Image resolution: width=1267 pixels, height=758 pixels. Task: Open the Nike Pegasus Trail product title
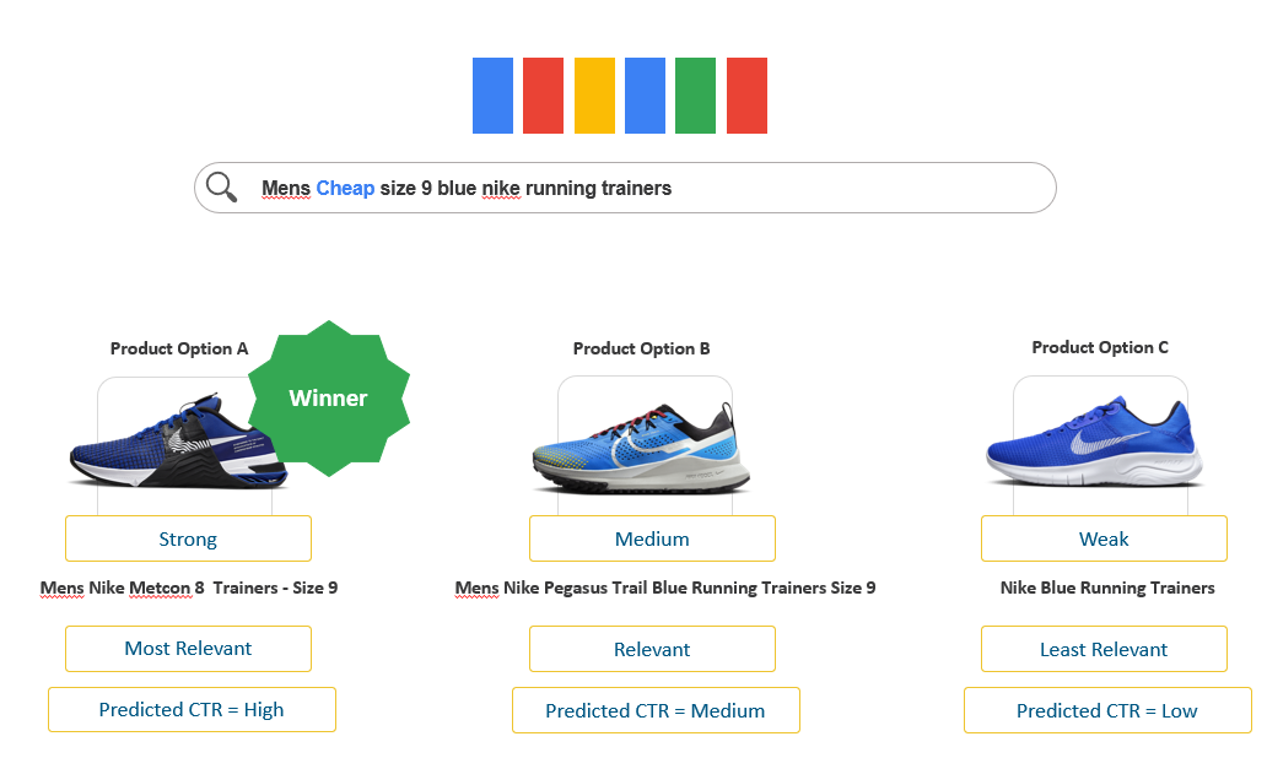665,588
